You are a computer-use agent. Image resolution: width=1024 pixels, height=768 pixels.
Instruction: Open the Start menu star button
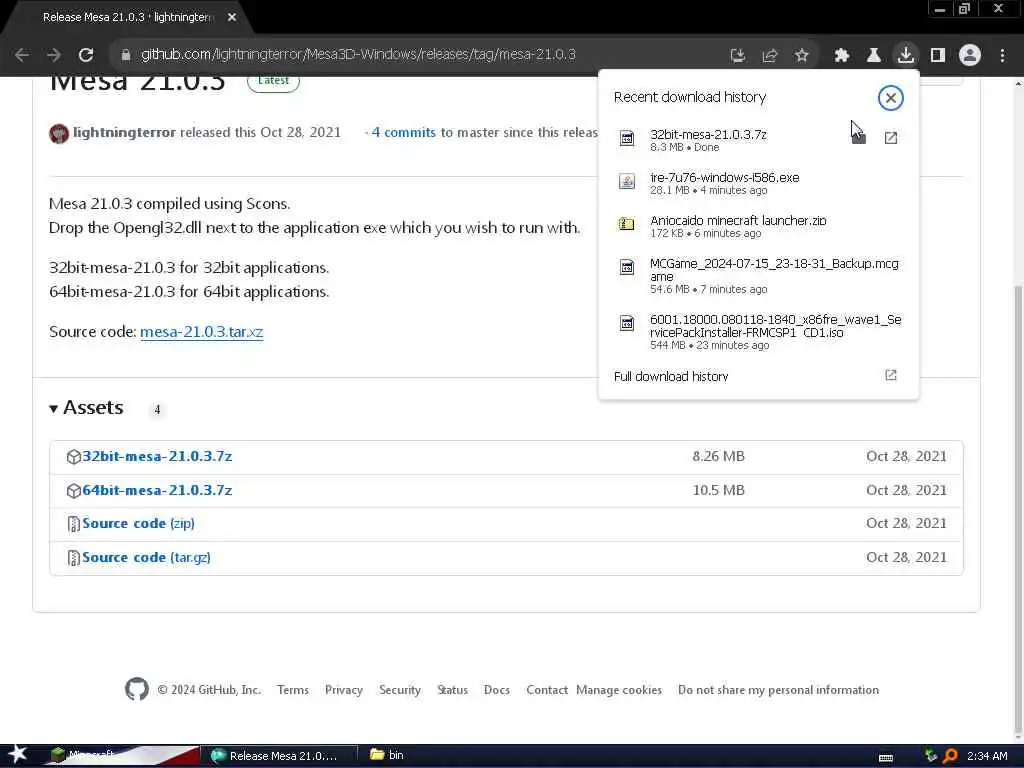click(x=18, y=755)
